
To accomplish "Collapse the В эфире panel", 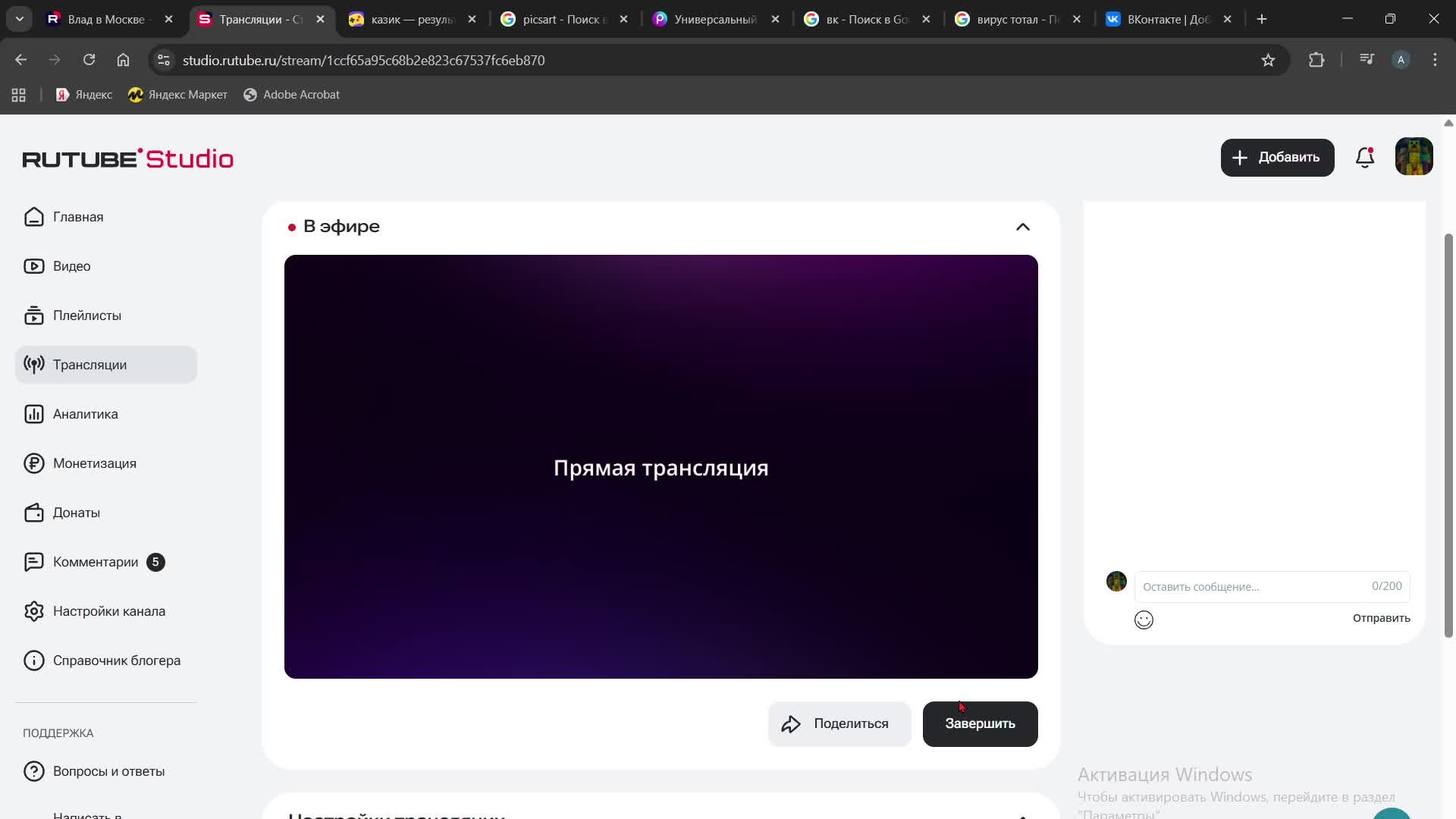I will 1022,227.
